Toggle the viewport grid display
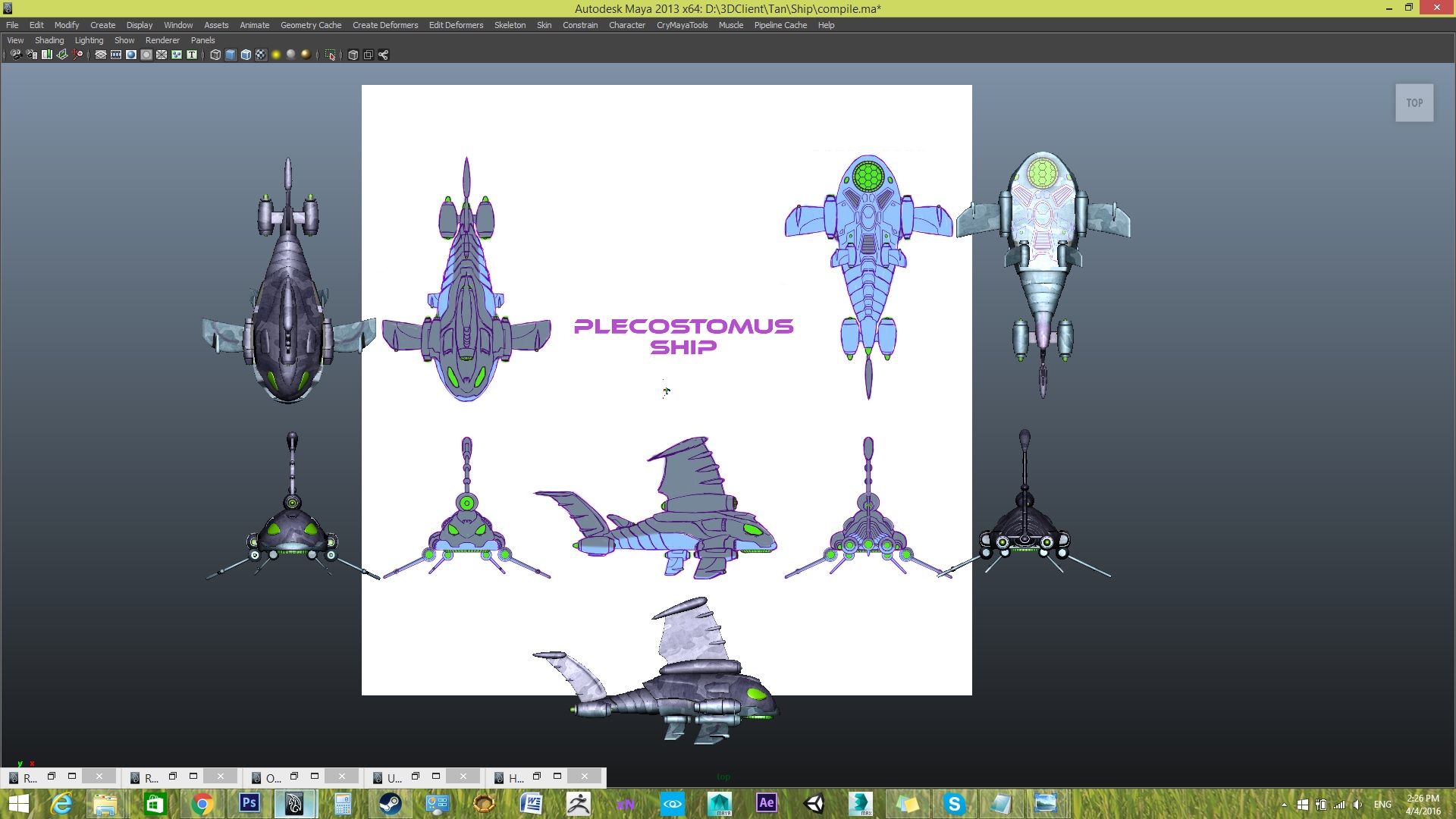The width and height of the screenshot is (1456, 819). (101, 55)
